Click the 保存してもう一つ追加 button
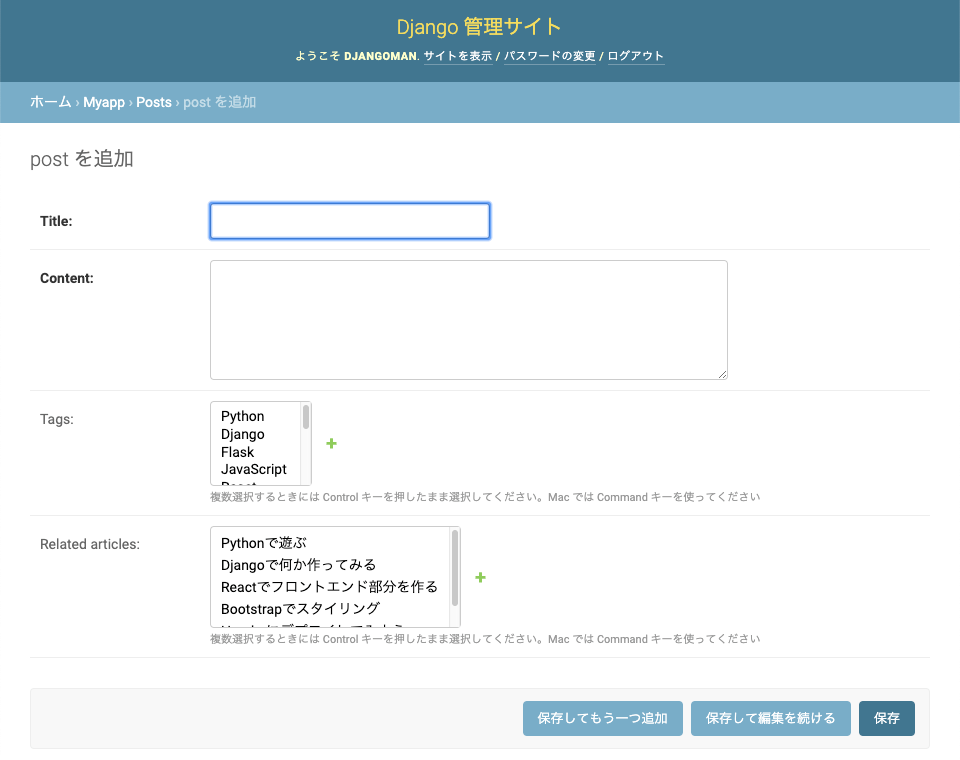960x760 pixels. tap(602, 718)
